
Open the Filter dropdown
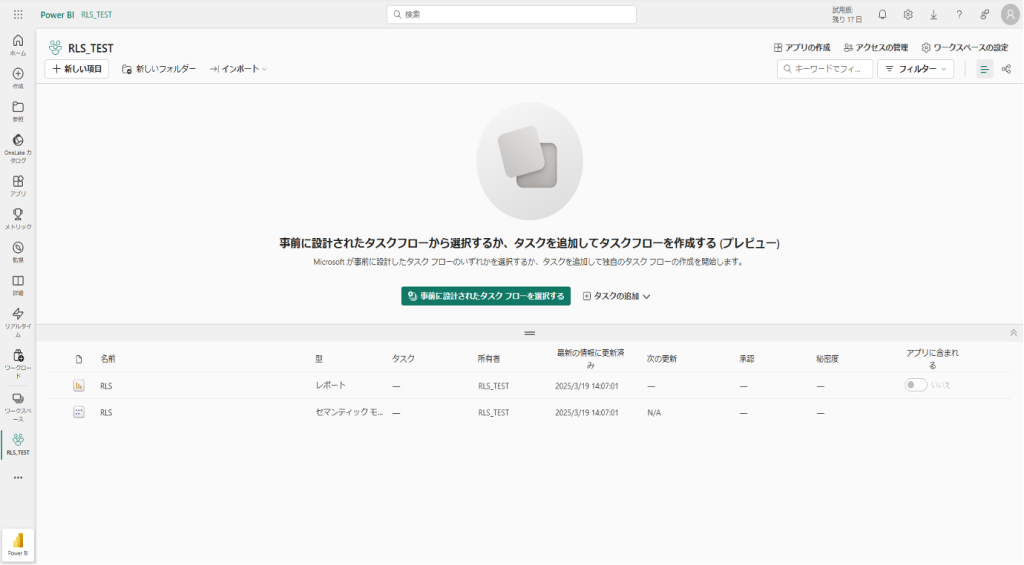coord(915,69)
